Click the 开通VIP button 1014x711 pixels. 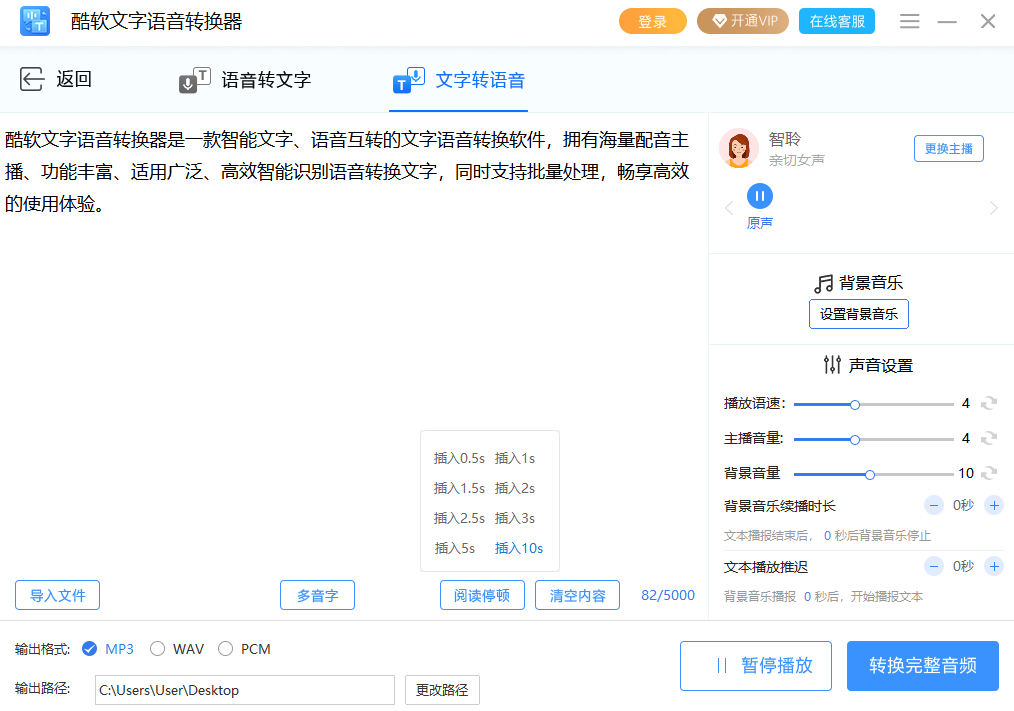point(743,21)
